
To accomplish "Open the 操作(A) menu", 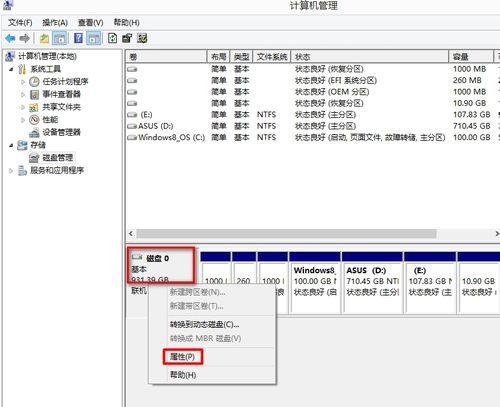I will [55, 23].
